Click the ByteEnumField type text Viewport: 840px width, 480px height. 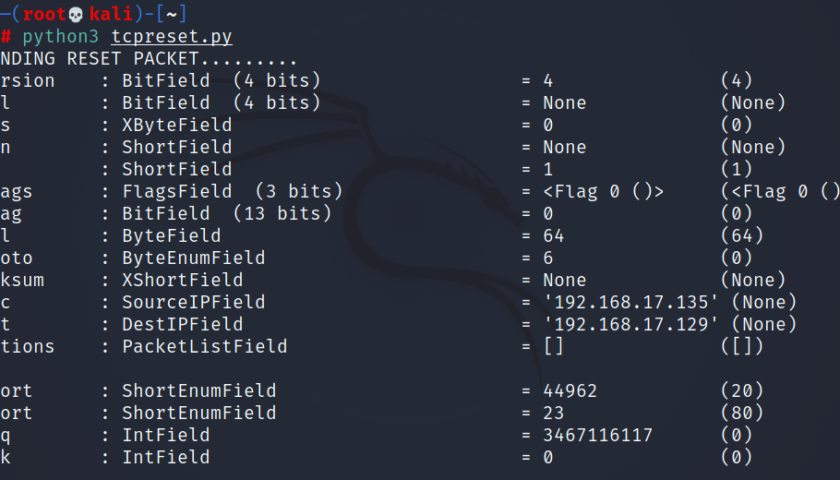click(x=193, y=258)
